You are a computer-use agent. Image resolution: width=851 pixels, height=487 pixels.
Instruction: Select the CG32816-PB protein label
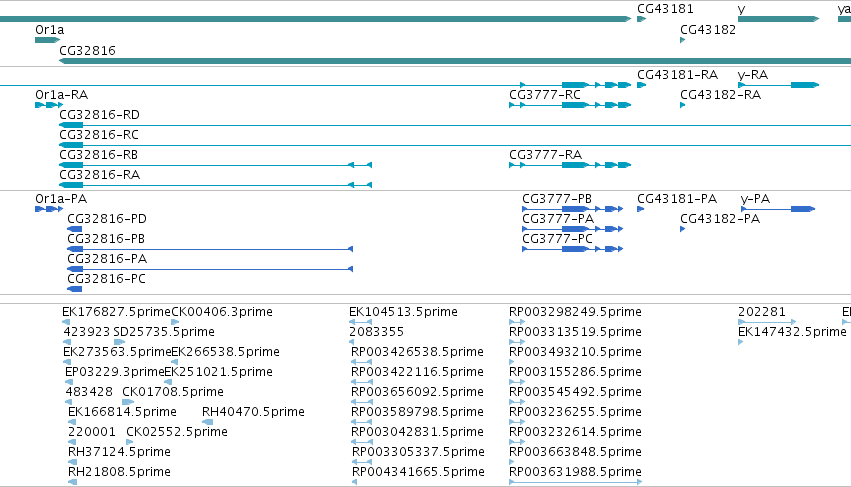pyautogui.click(x=106, y=239)
